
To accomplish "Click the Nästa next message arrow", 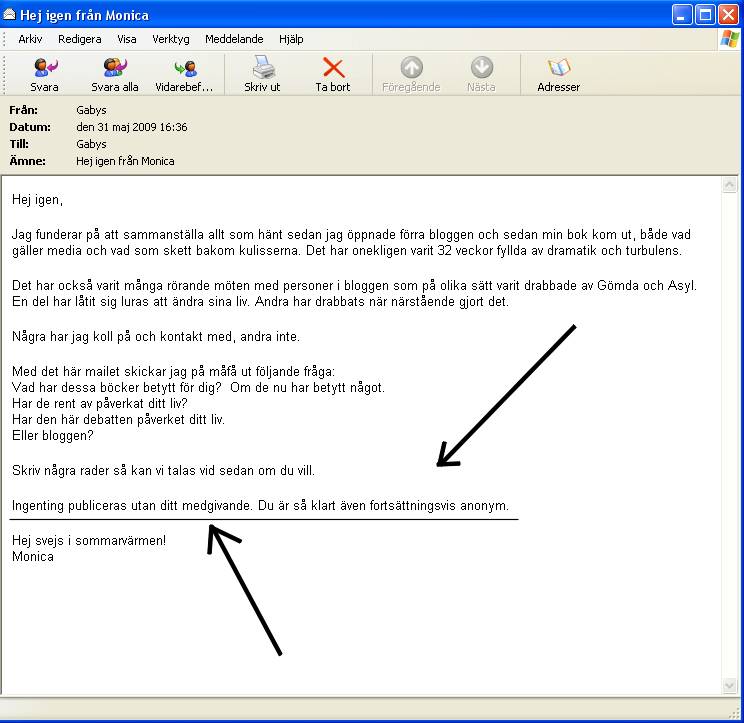I will pos(482,67).
